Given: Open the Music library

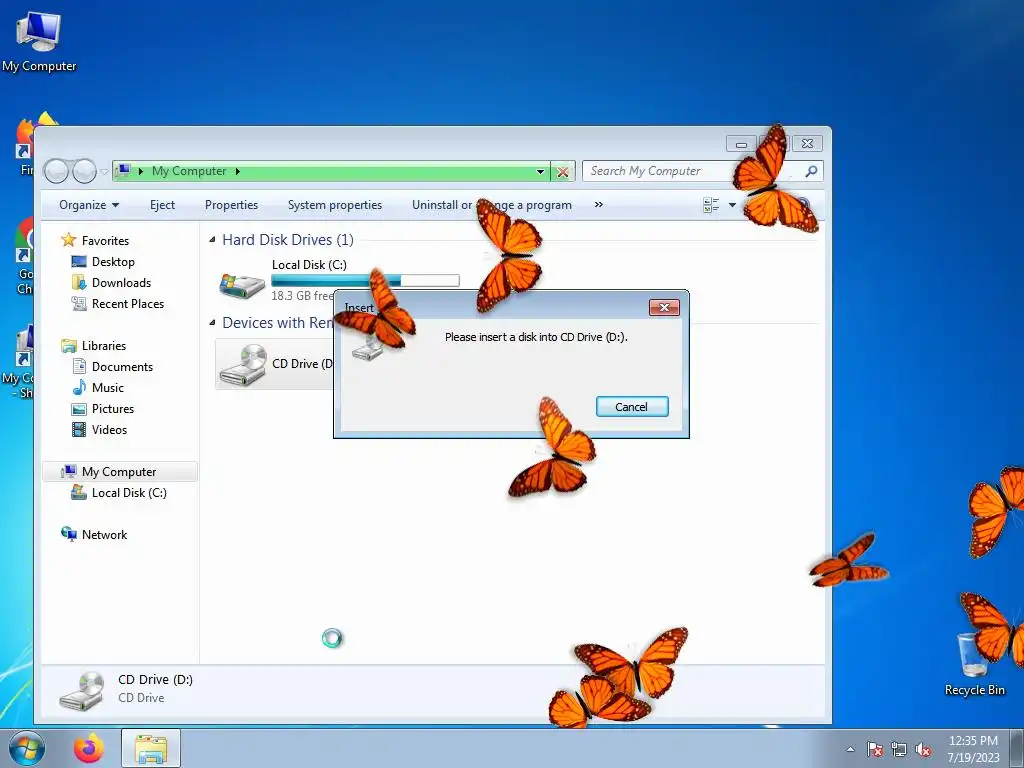Looking at the screenshot, I should (x=107, y=388).
